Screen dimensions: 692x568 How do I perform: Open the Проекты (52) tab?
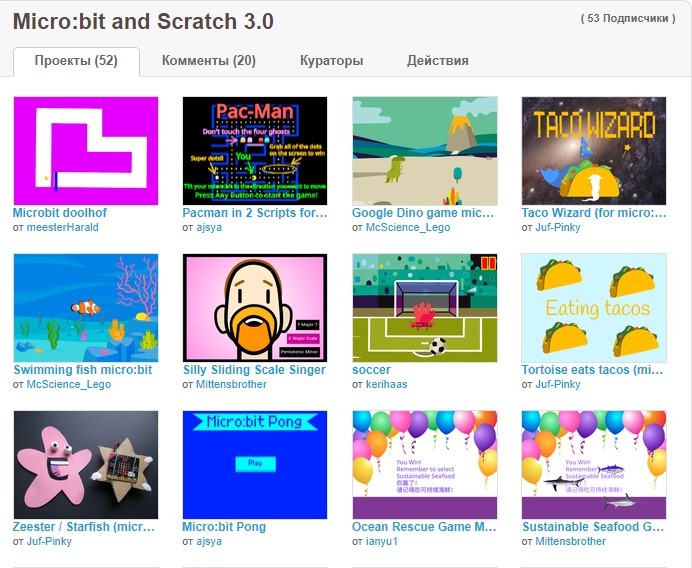point(76,60)
